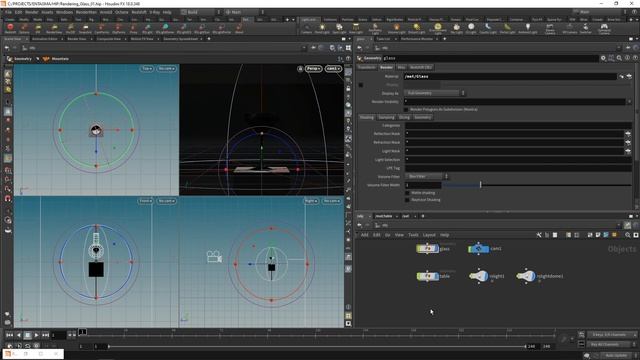The height and width of the screenshot is (360, 640).
Task: Open the File menu
Action: (x=8, y=12)
